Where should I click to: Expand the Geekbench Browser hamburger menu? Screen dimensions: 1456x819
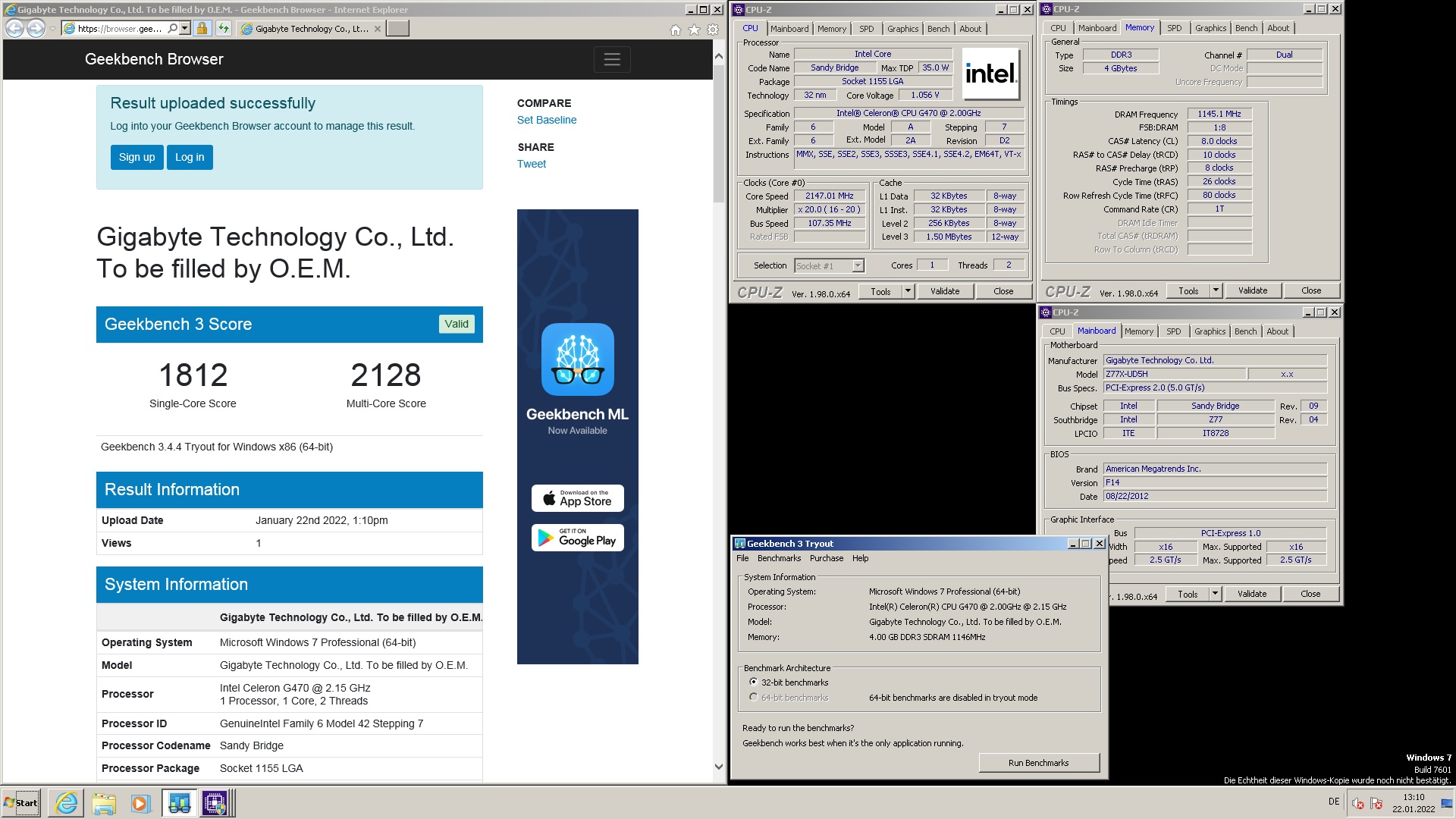point(612,59)
